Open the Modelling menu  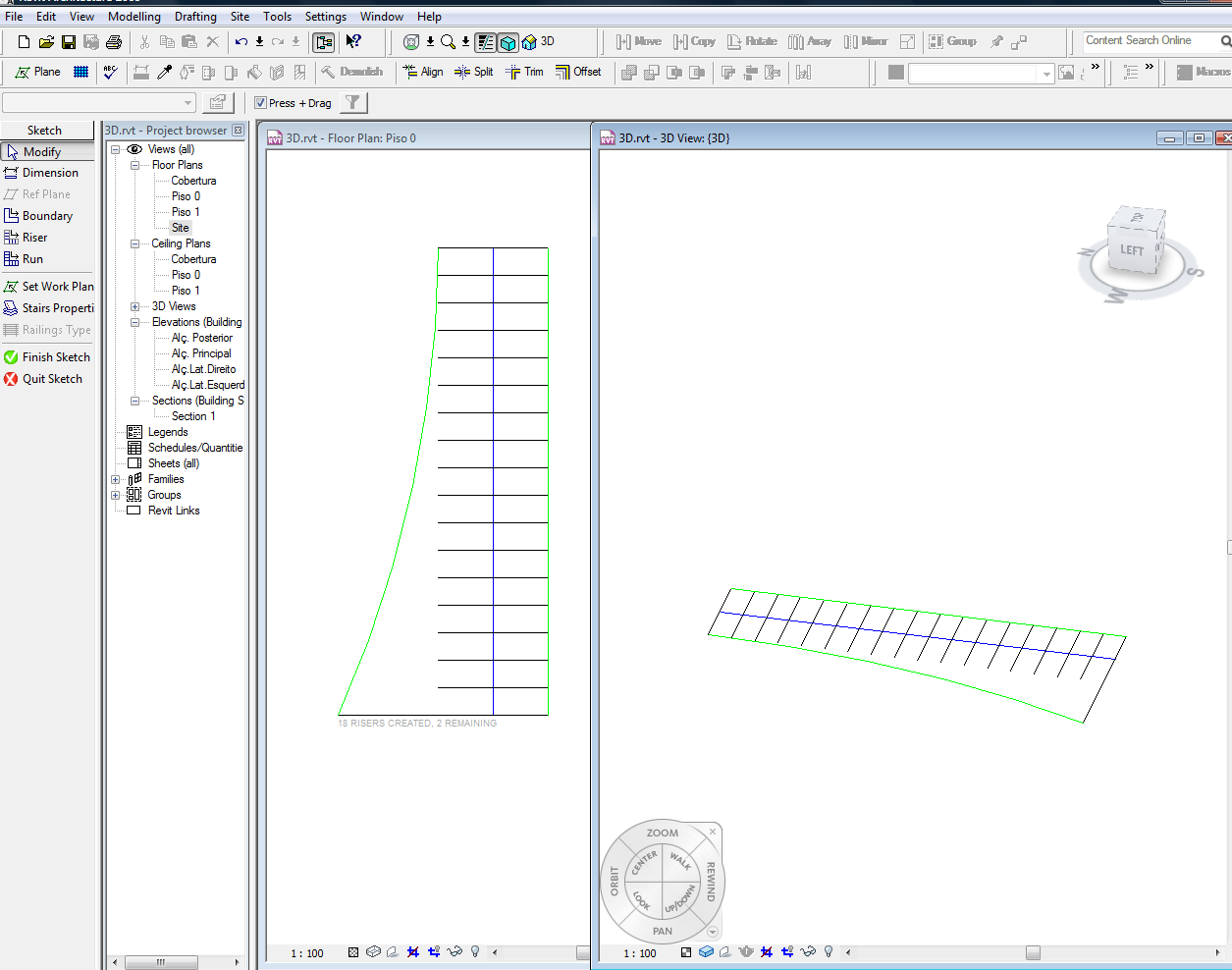134,17
